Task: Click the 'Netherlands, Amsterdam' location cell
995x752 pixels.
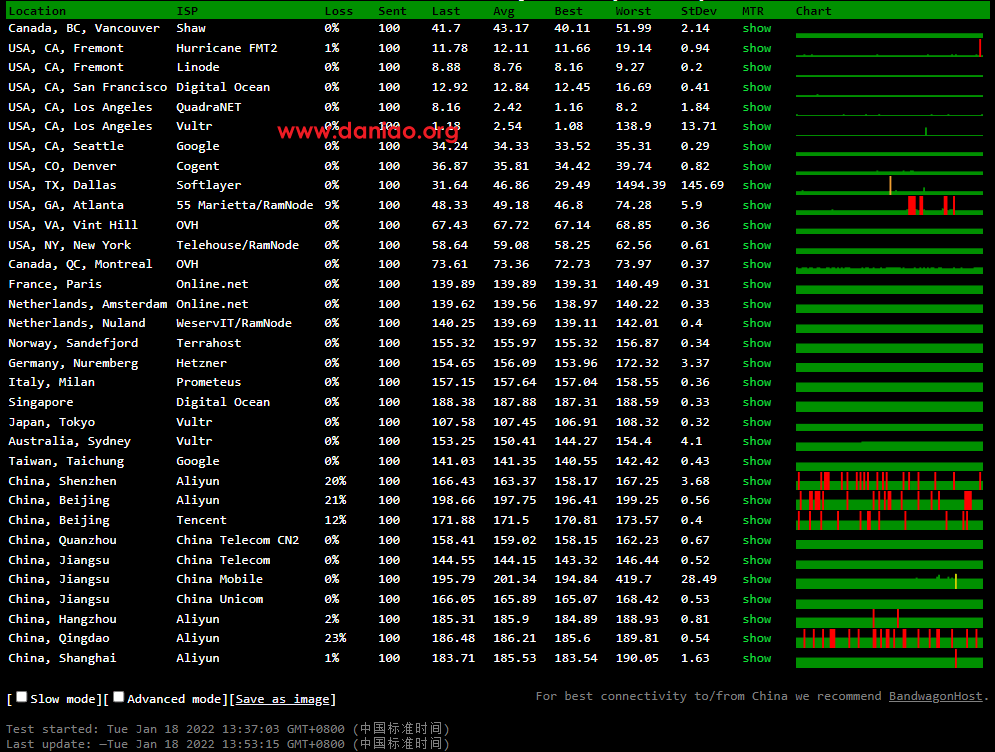Action: [x=88, y=304]
